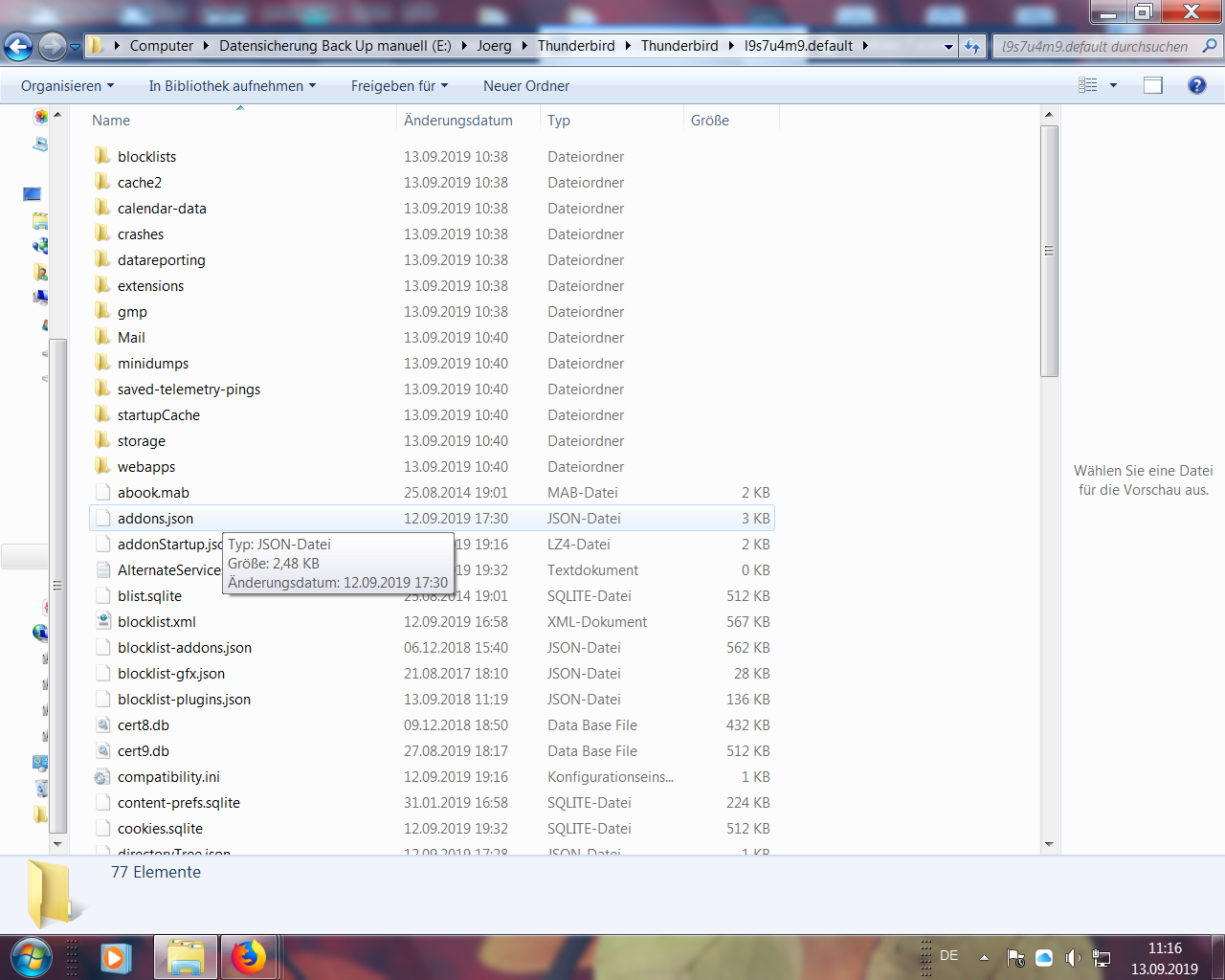This screenshot has height=980, width=1225.
Task: Expand the arrow after the Computer breadcrumb
Action: click(205, 46)
